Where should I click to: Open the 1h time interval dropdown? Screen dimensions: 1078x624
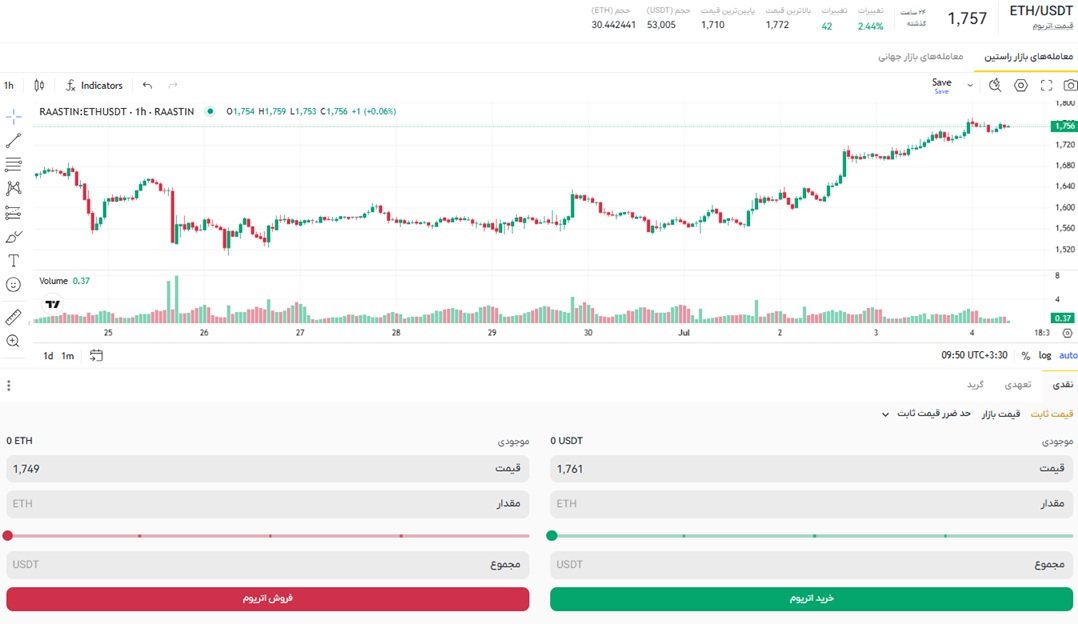click(9, 85)
